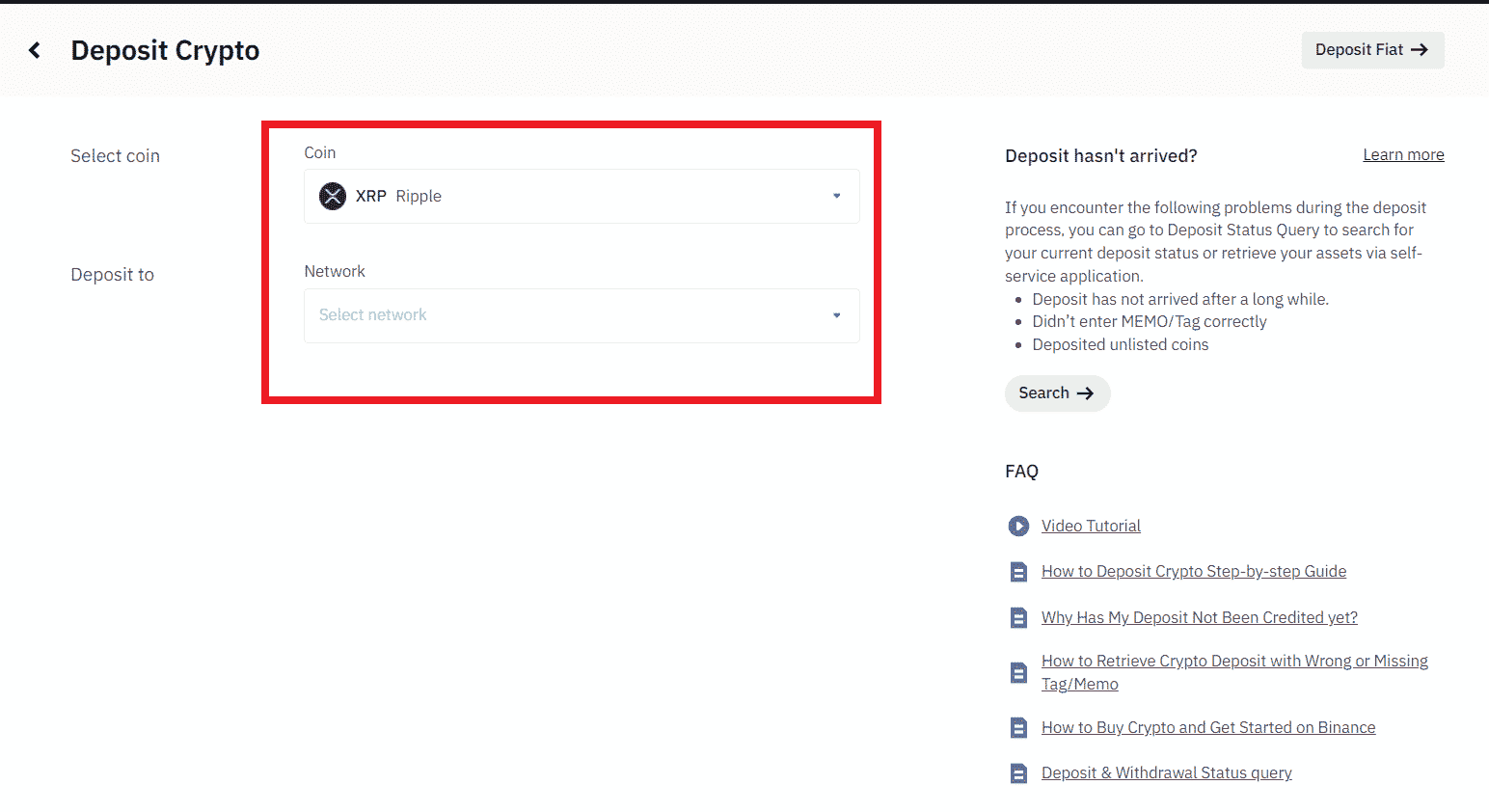Image resolution: width=1489 pixels, height=812 pixels.
Task: Open How to Retrieve Crypto Deposit link
Action: 1234,672
